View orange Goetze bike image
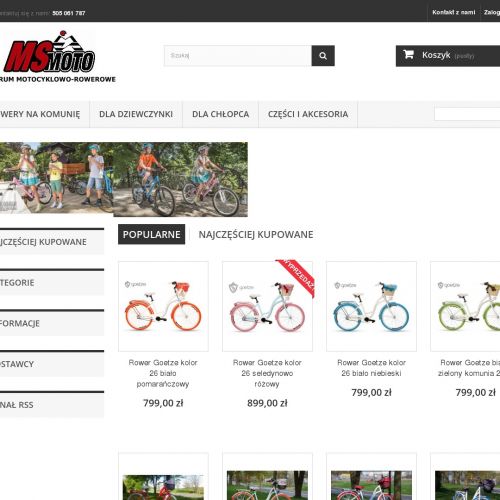 point(163,306)
